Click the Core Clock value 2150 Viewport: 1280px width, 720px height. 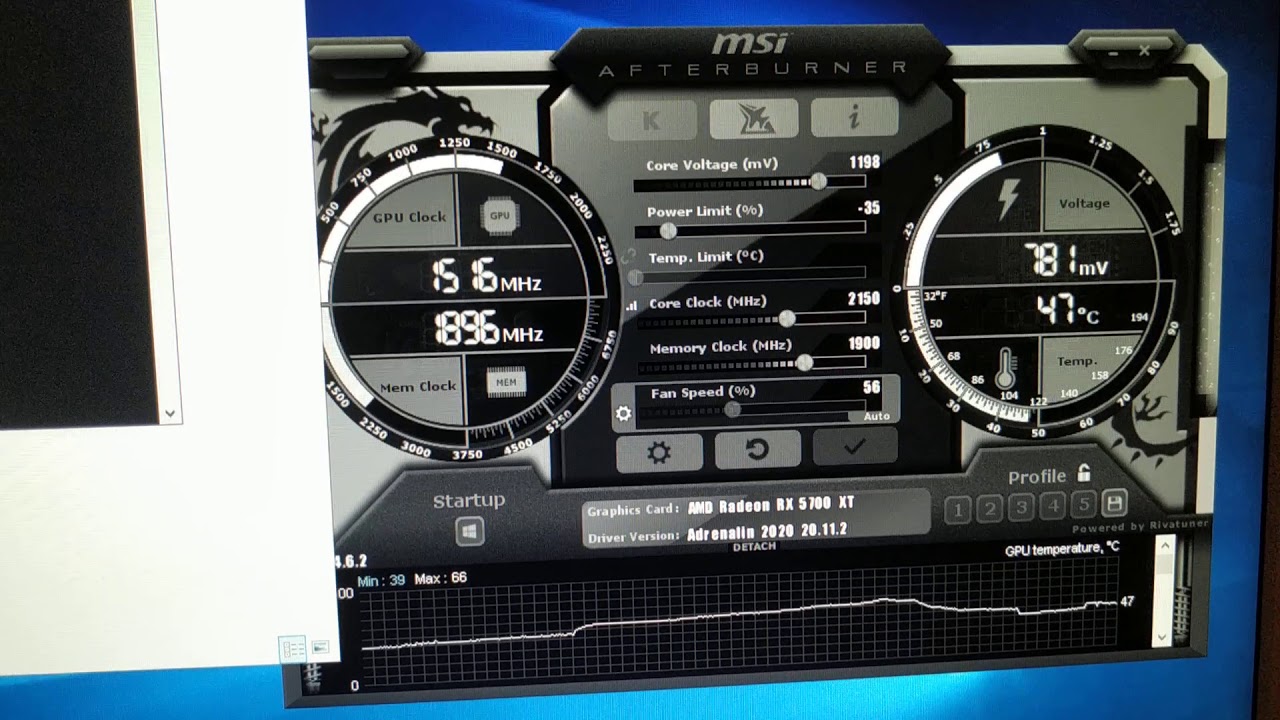pos(864,298)
